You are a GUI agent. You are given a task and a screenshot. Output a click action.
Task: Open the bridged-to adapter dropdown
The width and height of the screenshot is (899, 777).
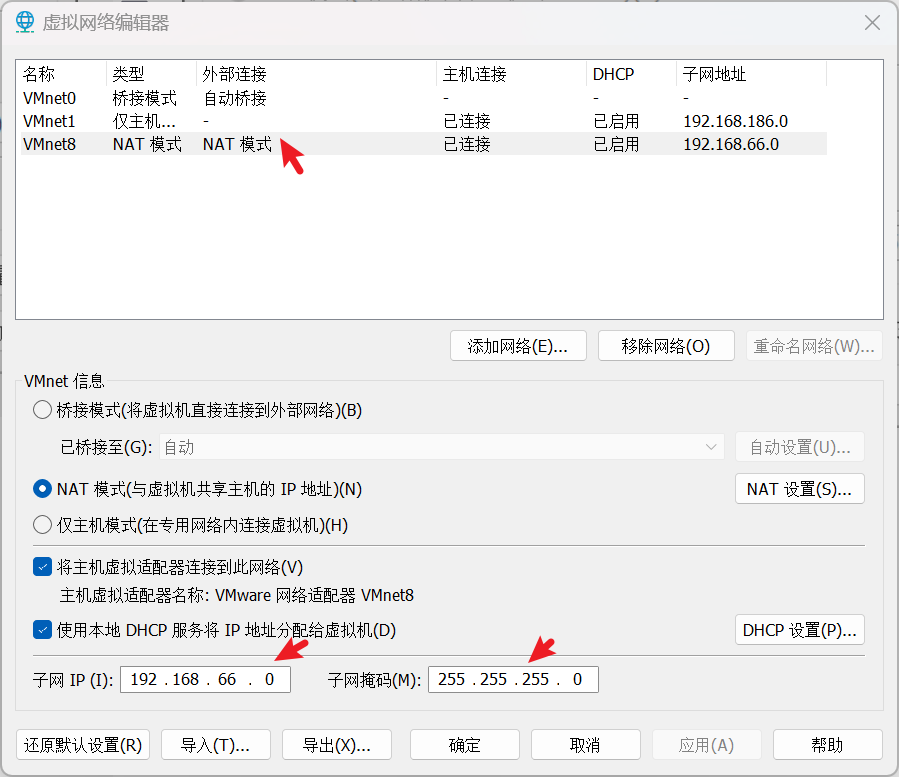710,447
